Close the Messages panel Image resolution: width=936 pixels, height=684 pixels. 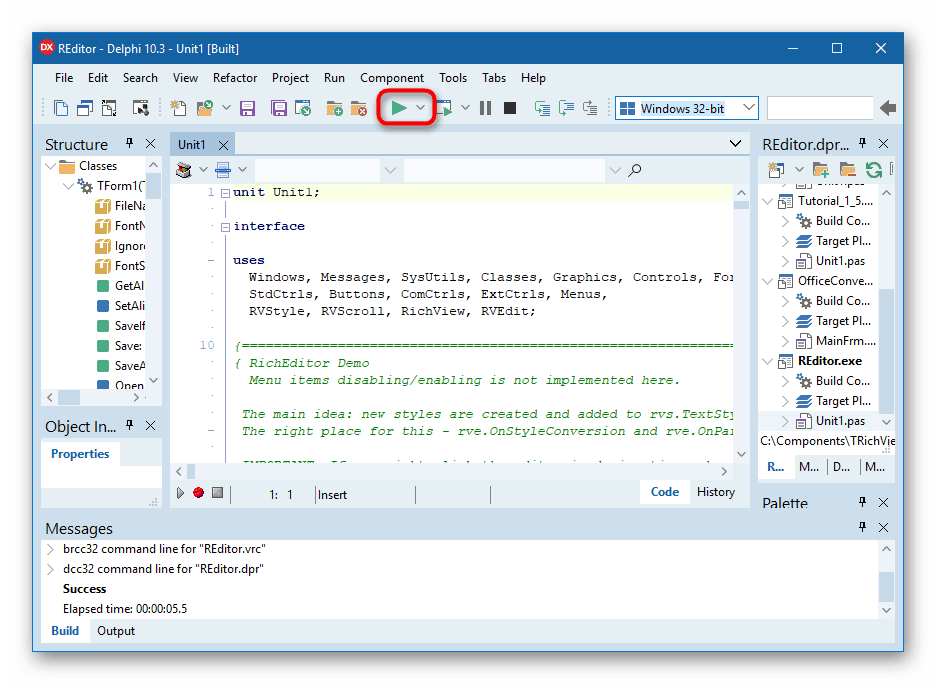click(884, 527)
